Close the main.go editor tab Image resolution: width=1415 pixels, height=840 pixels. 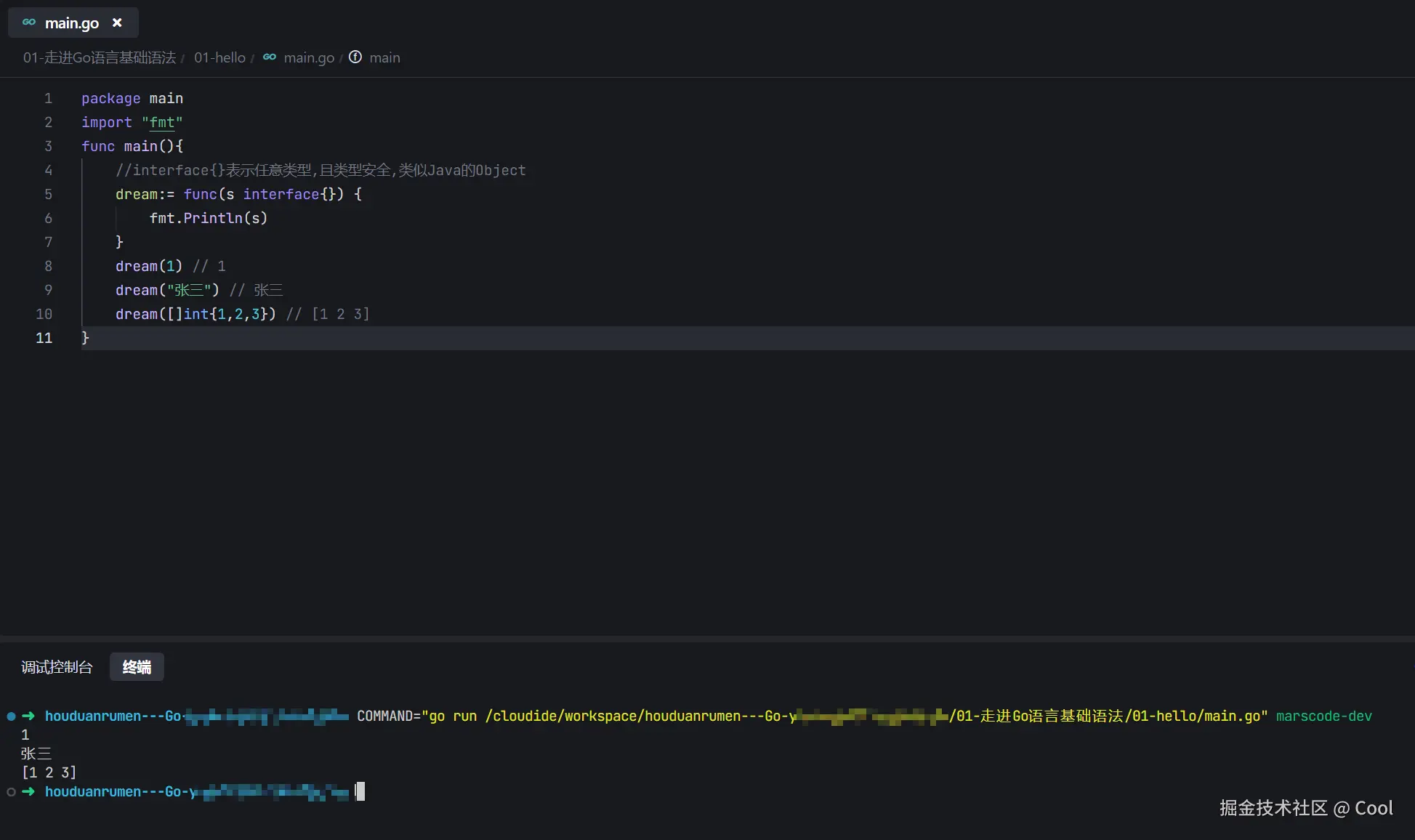tap(117, 23)
